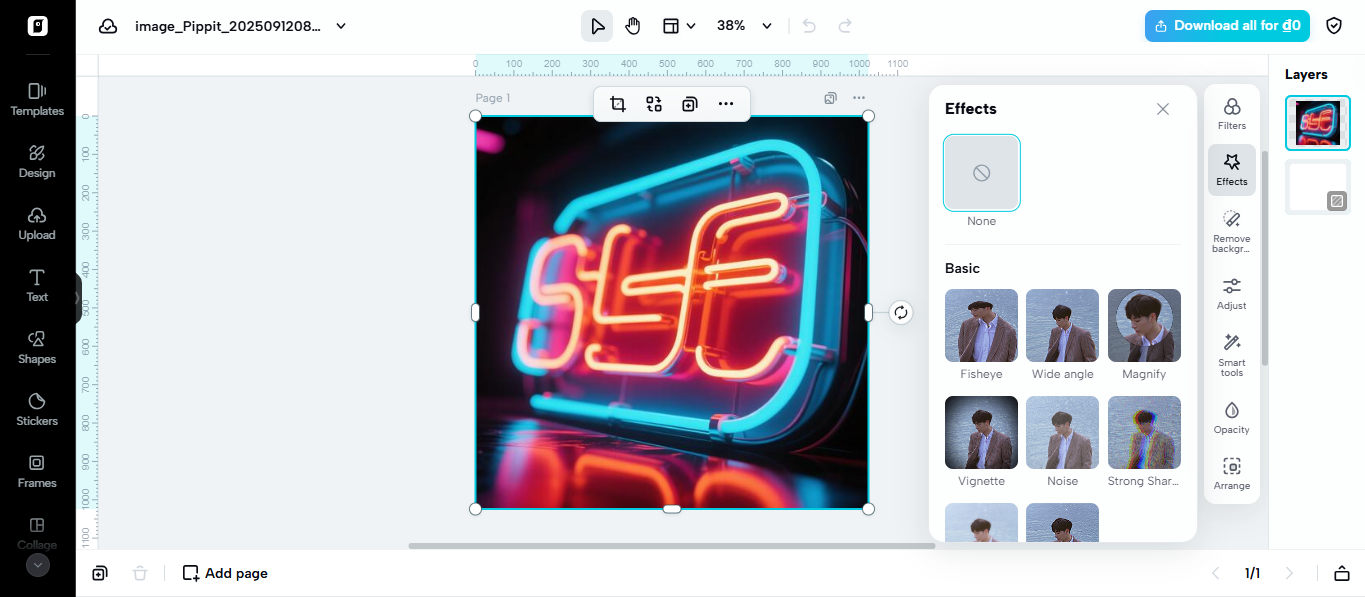1365x597 pixels.
Task: Click the Arrange icon
Action: [1231, 473]
